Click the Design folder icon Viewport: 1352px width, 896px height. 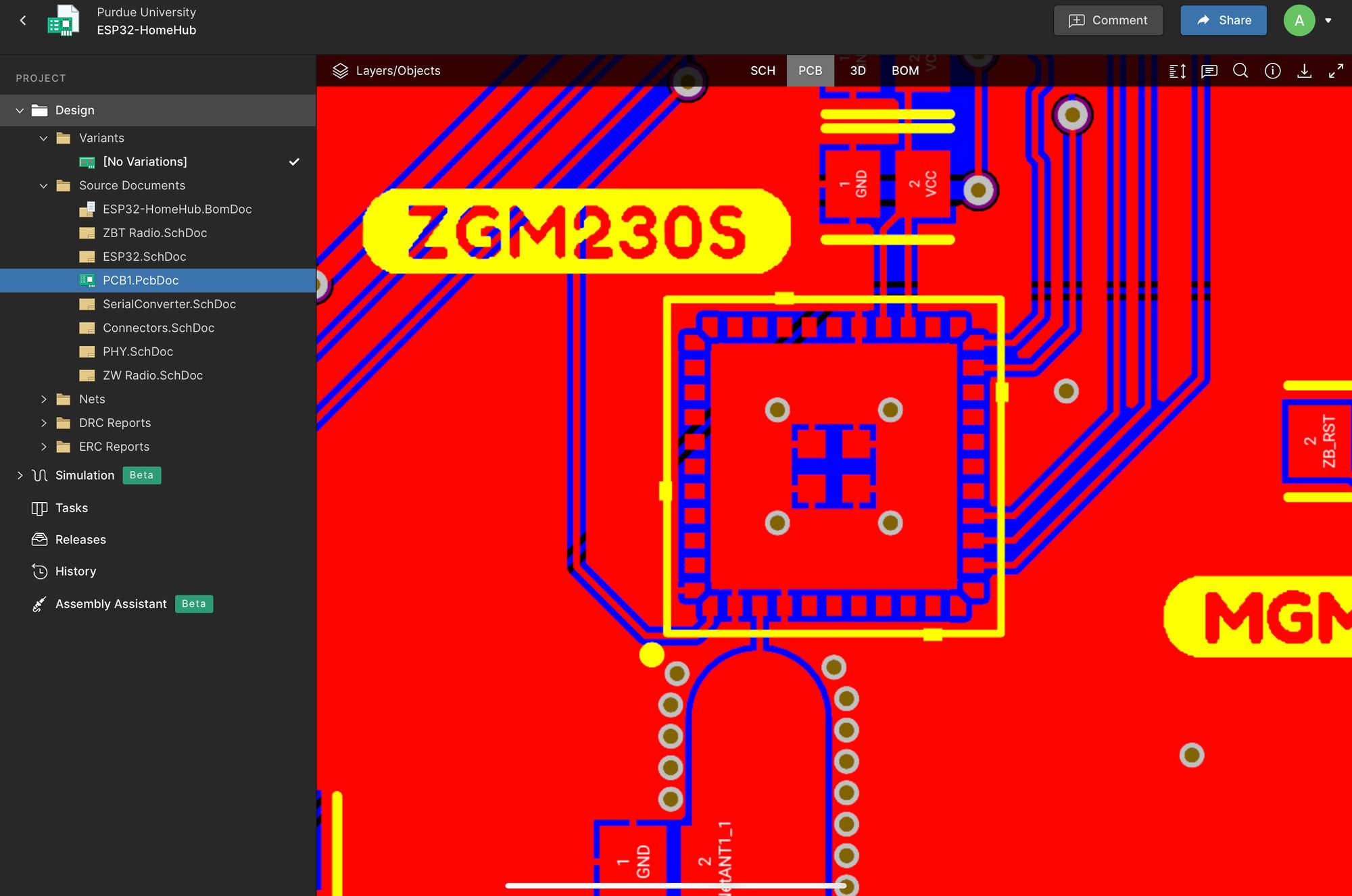40,110
